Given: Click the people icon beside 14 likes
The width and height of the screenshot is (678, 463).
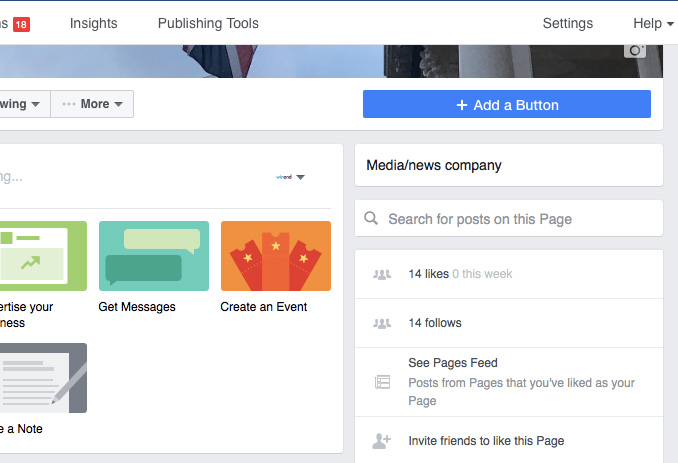Looking at the screenshot, I should tap(381, 274).
